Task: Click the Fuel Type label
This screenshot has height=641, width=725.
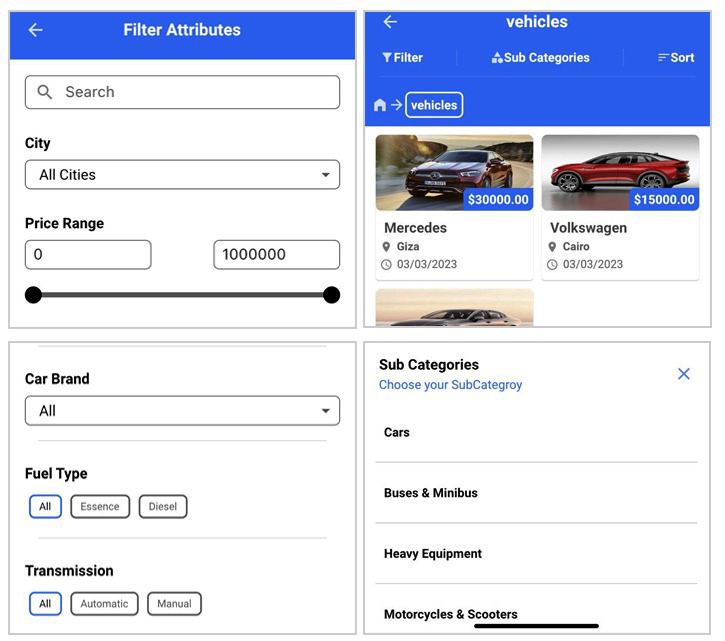Action: click(x=56, y=474)
